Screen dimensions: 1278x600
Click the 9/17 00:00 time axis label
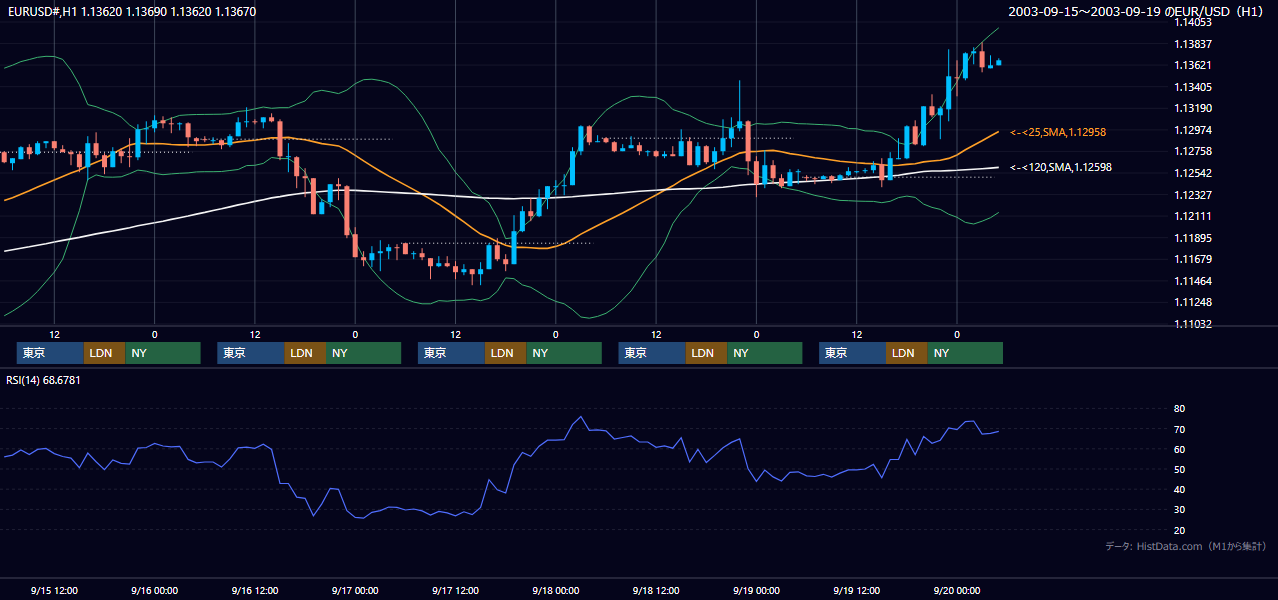[x=355, y=590]
